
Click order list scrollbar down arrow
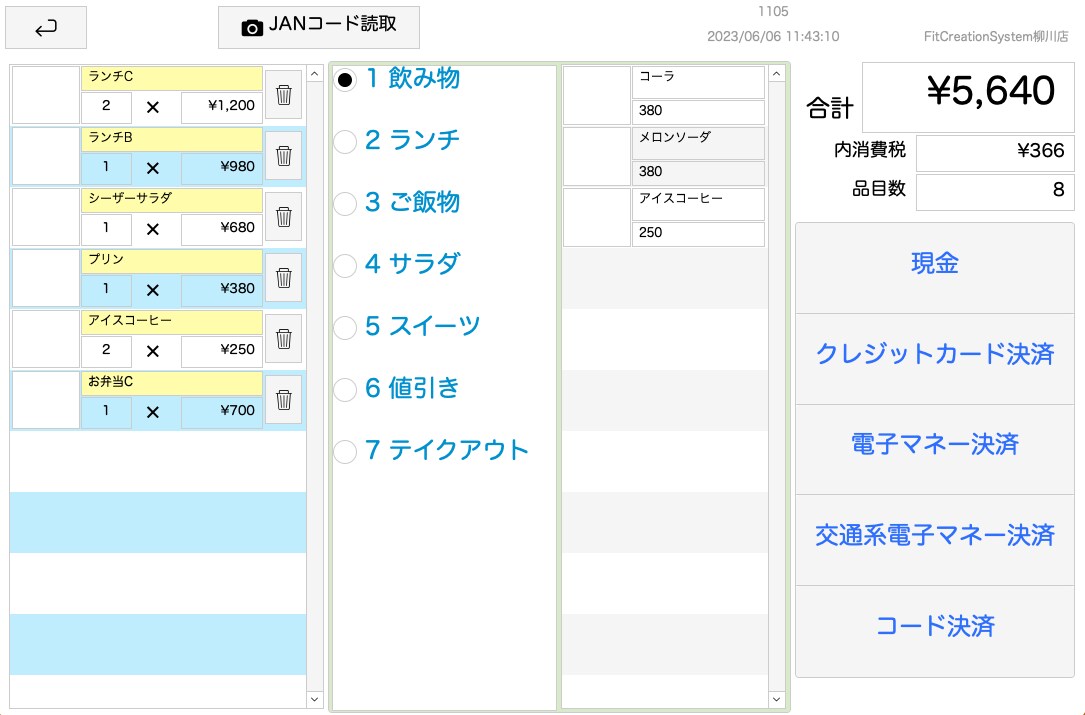[315, 700]
